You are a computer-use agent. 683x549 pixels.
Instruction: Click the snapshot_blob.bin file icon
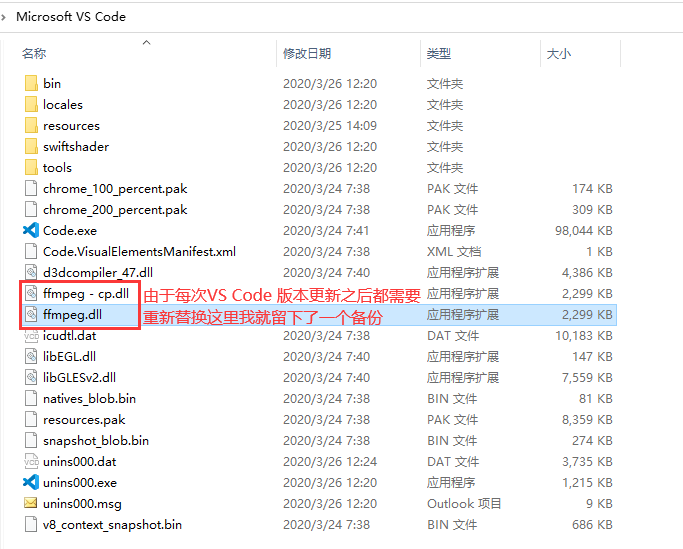31,441
